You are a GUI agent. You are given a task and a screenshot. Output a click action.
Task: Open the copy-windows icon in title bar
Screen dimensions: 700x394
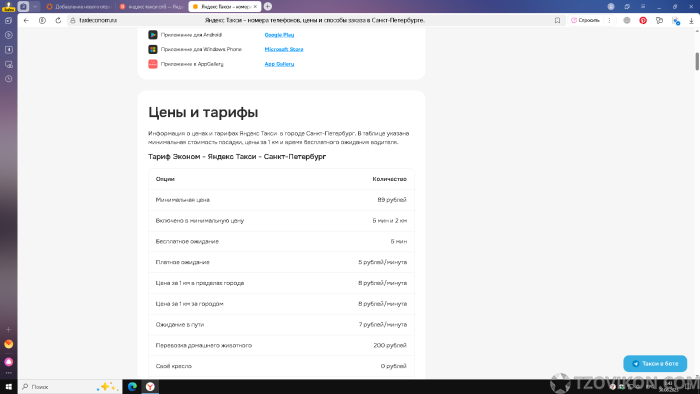pyautogui.click(x=627, y=6)
